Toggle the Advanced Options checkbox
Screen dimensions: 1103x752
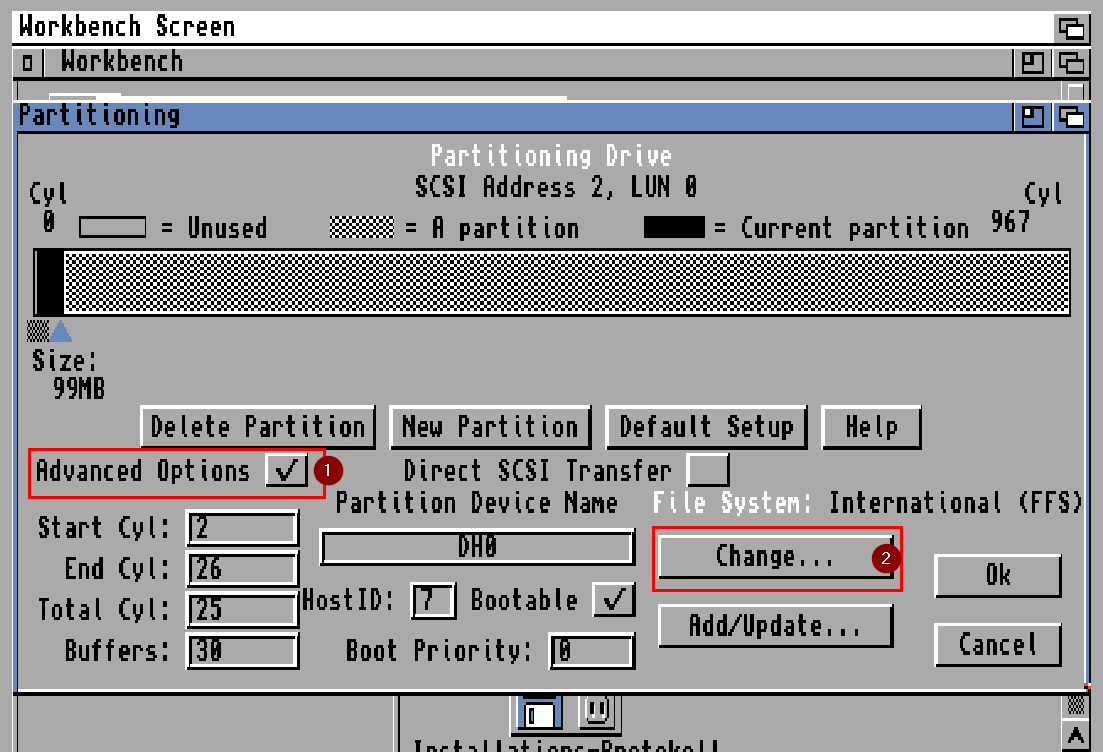coord(288,470)
